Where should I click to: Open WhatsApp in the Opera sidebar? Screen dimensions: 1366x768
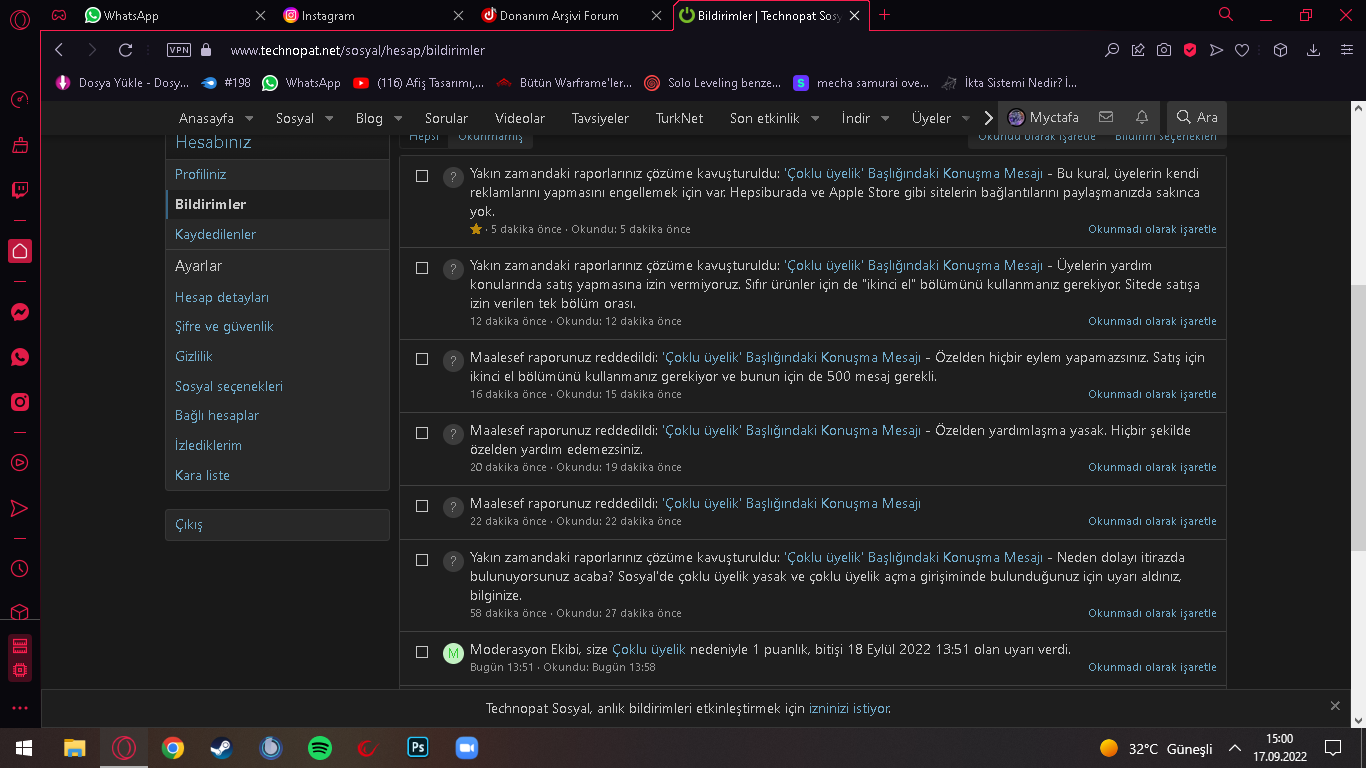tap(19, 357)
